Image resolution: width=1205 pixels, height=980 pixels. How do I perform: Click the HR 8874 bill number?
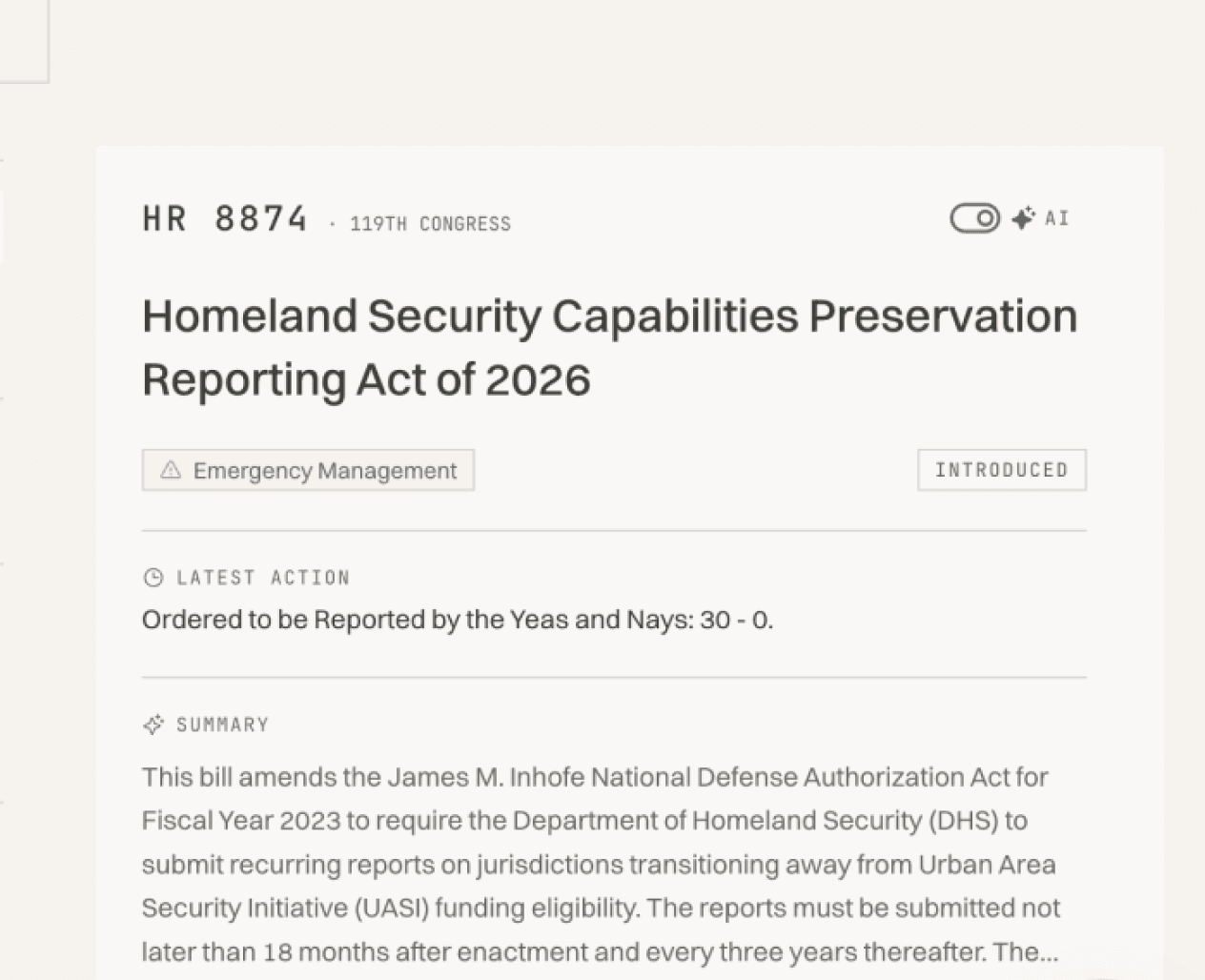225,219
